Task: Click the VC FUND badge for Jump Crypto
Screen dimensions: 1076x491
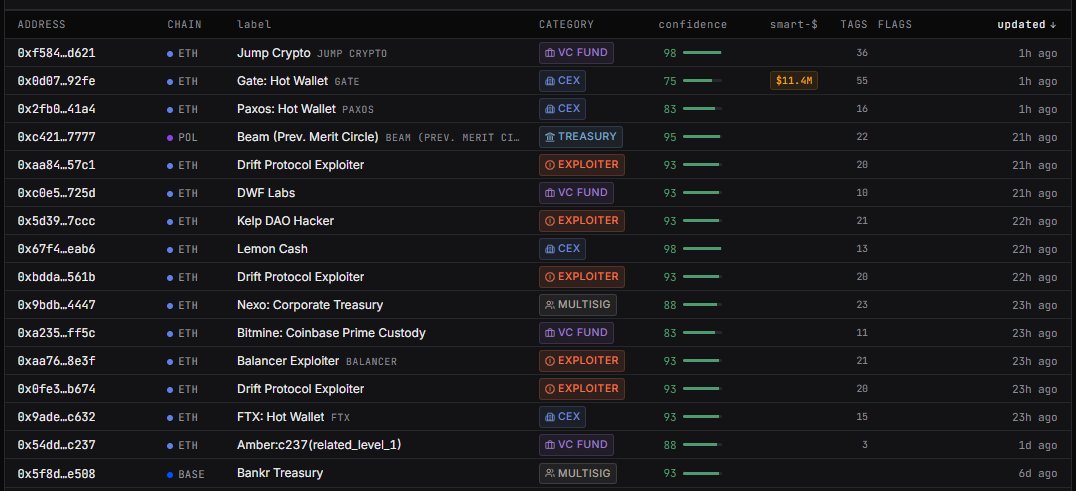Action: pyautogui.click(x=576, y=53)
